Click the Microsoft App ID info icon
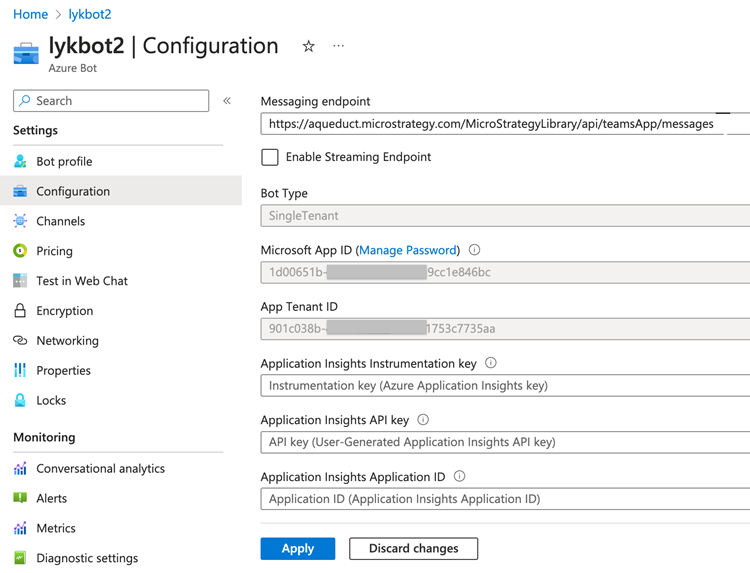Viewport: 750px width, 573px height. [474, 250]
